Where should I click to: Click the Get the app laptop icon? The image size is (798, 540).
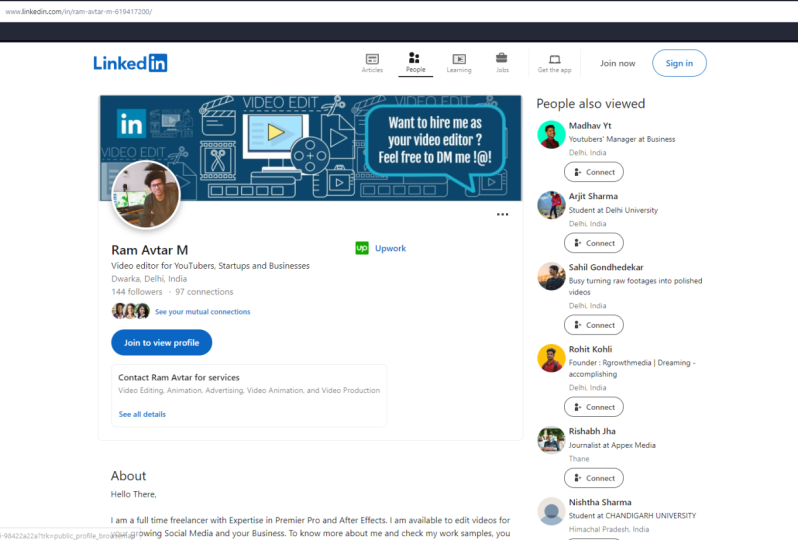pyautogui.click(x=555, y=60)
